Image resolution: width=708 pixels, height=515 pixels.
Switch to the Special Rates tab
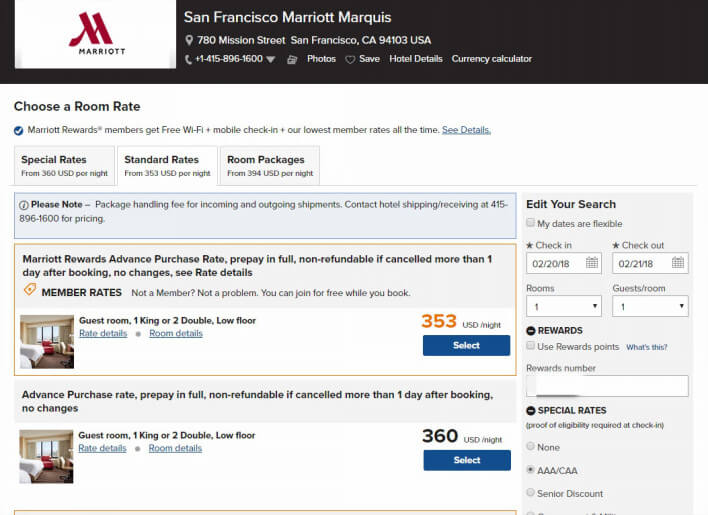tap(64, 165)
